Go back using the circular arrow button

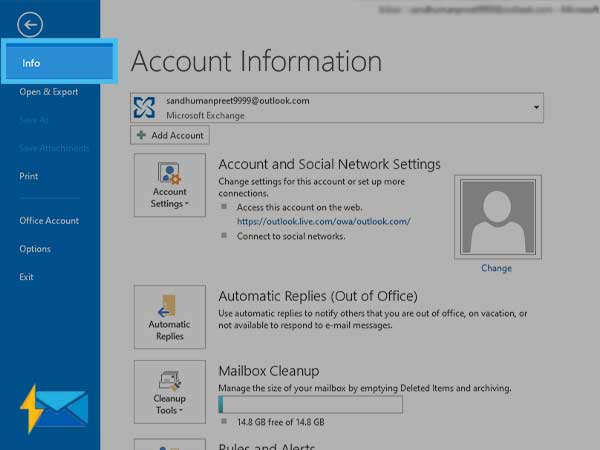click(x=30, y=25)
